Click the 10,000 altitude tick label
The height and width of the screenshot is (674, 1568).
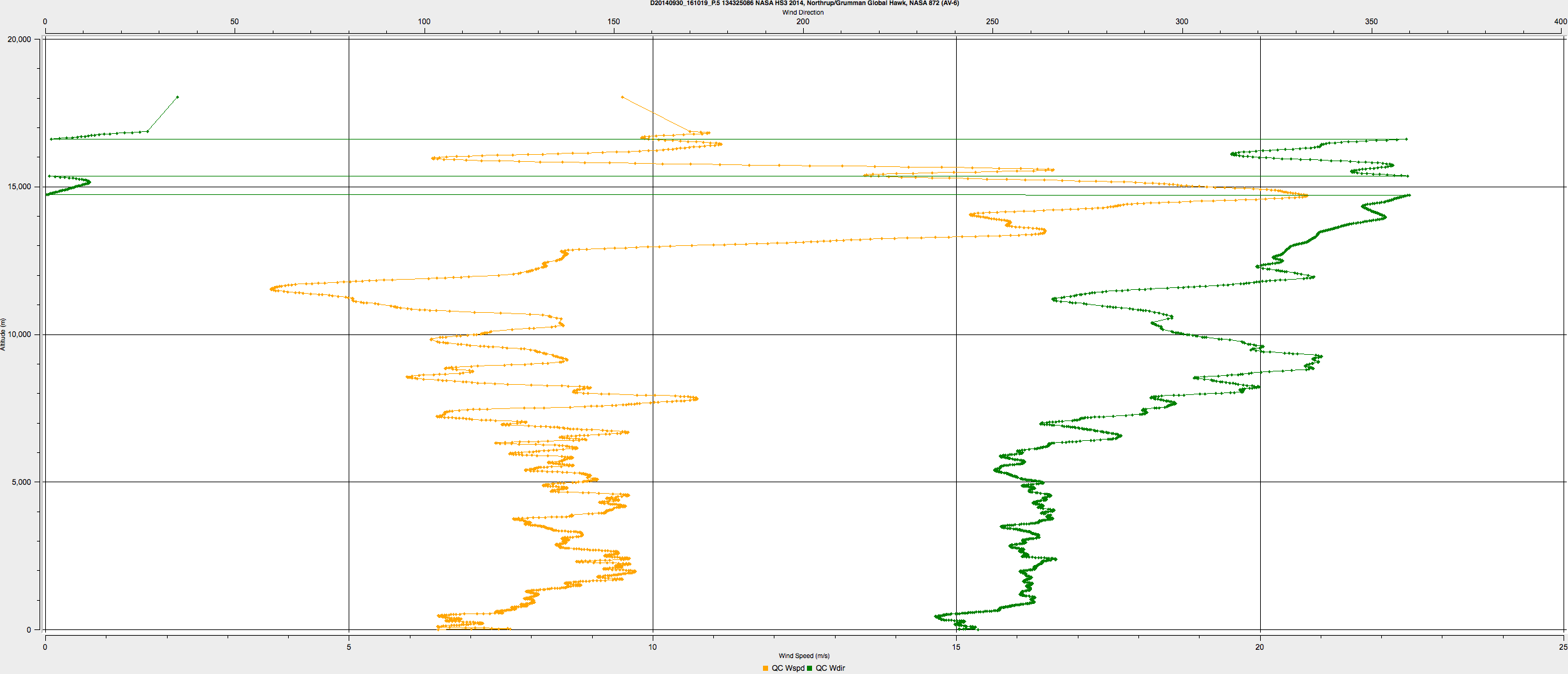(x=19, y=334)
